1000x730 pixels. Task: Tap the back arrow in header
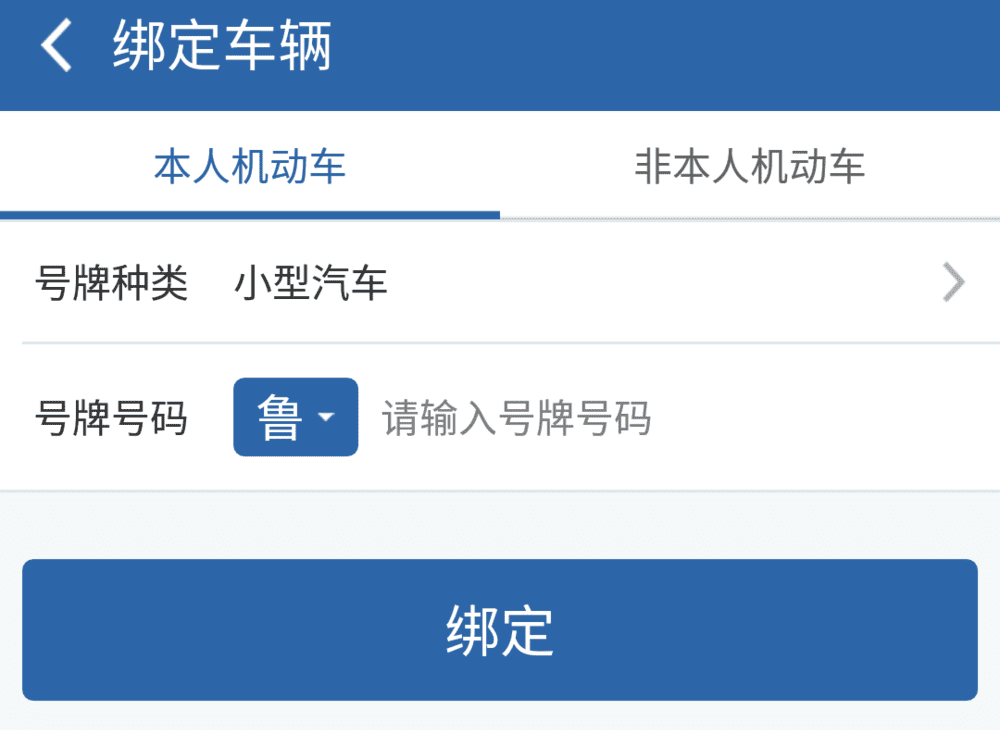click(57, 47)
